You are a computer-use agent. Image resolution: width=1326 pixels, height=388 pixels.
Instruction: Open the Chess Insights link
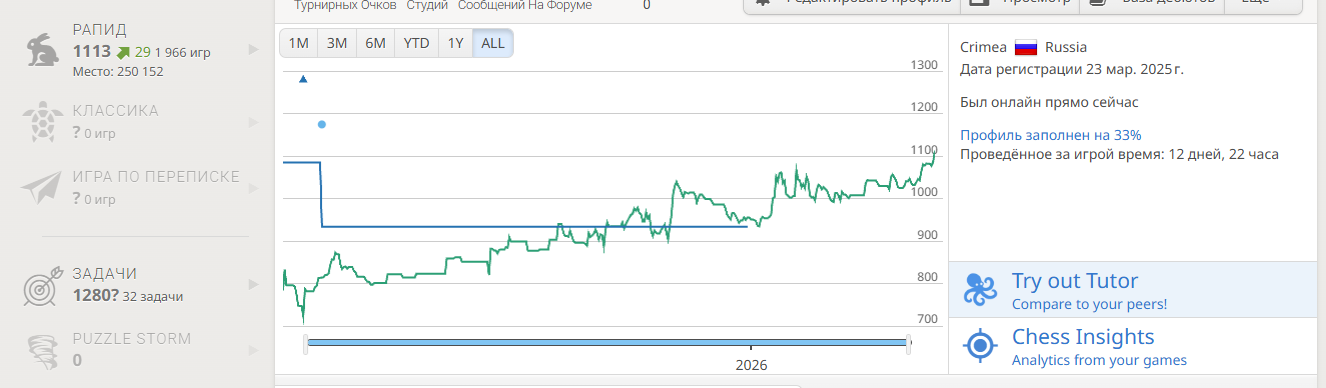coord(1083,337)
